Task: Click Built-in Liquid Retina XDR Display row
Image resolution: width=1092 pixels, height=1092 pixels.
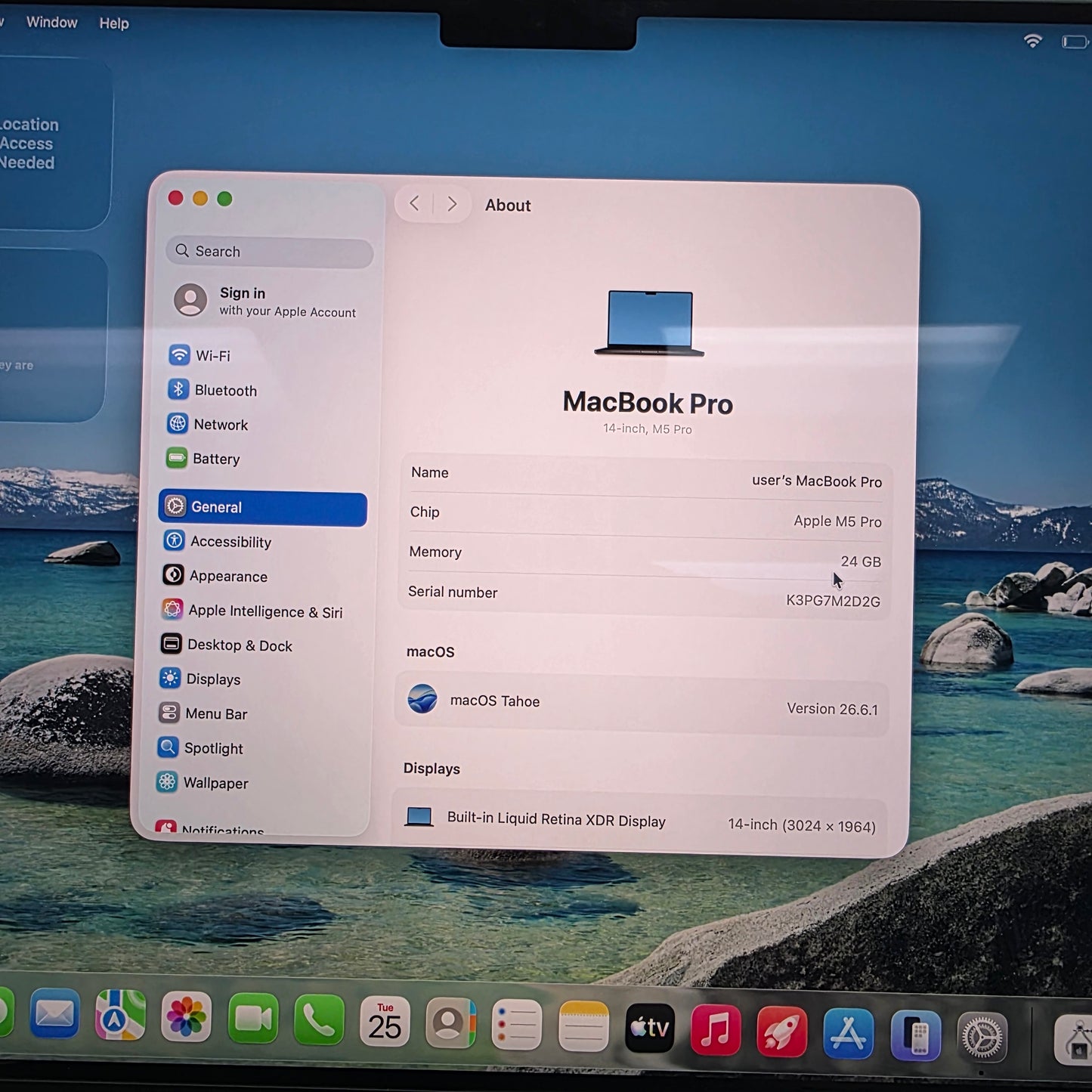Action: (x=638, y=821)
